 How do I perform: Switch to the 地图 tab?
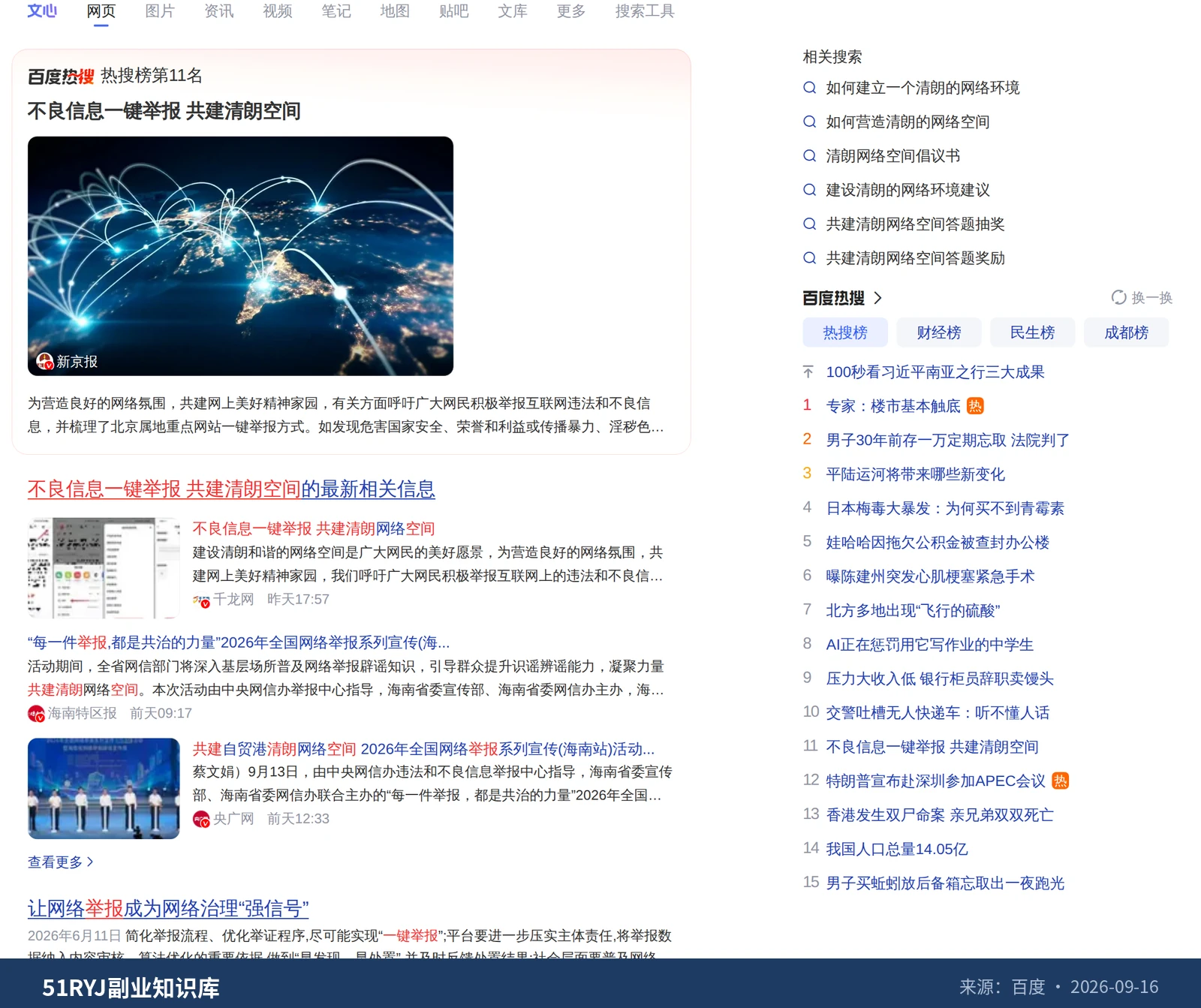tap(395, 11)
